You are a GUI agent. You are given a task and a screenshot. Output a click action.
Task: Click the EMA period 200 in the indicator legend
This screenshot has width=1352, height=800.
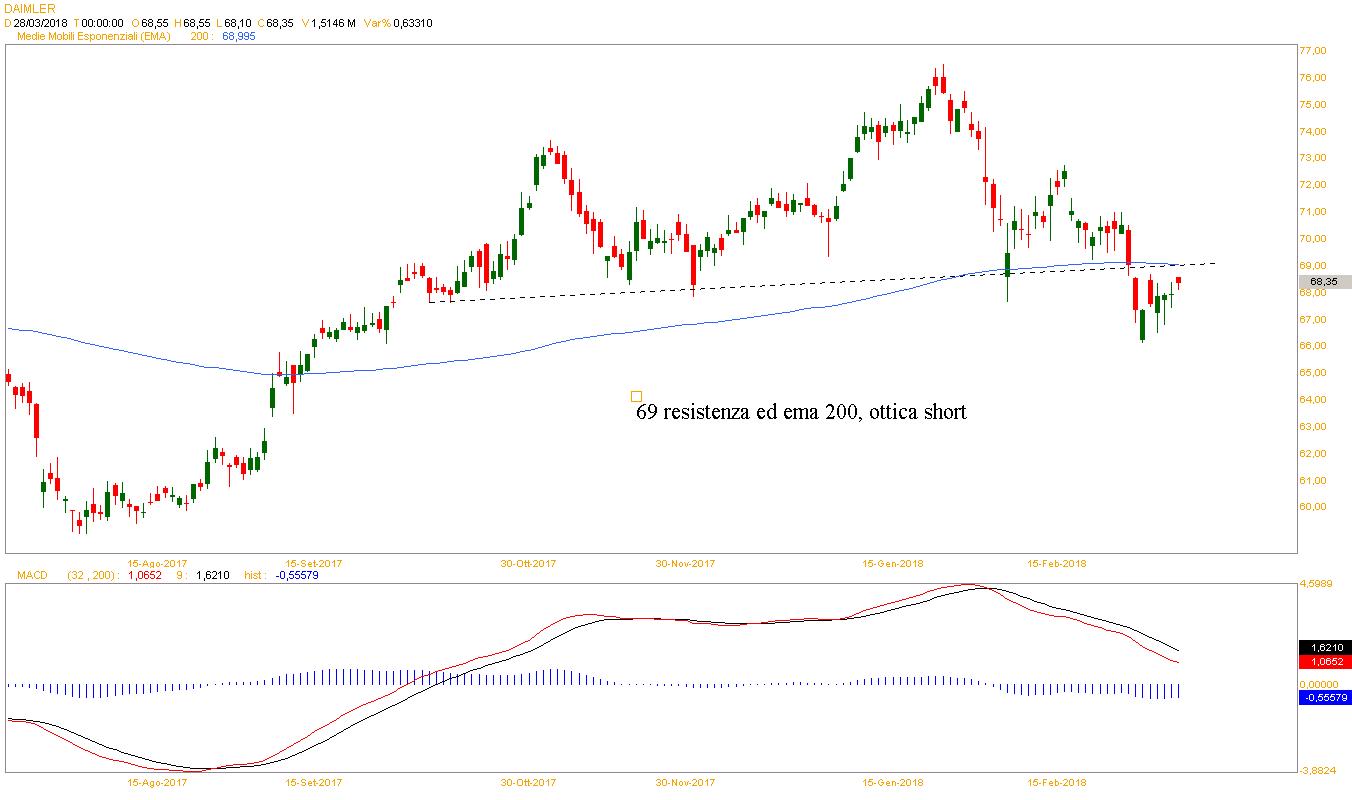pos(198,36)
